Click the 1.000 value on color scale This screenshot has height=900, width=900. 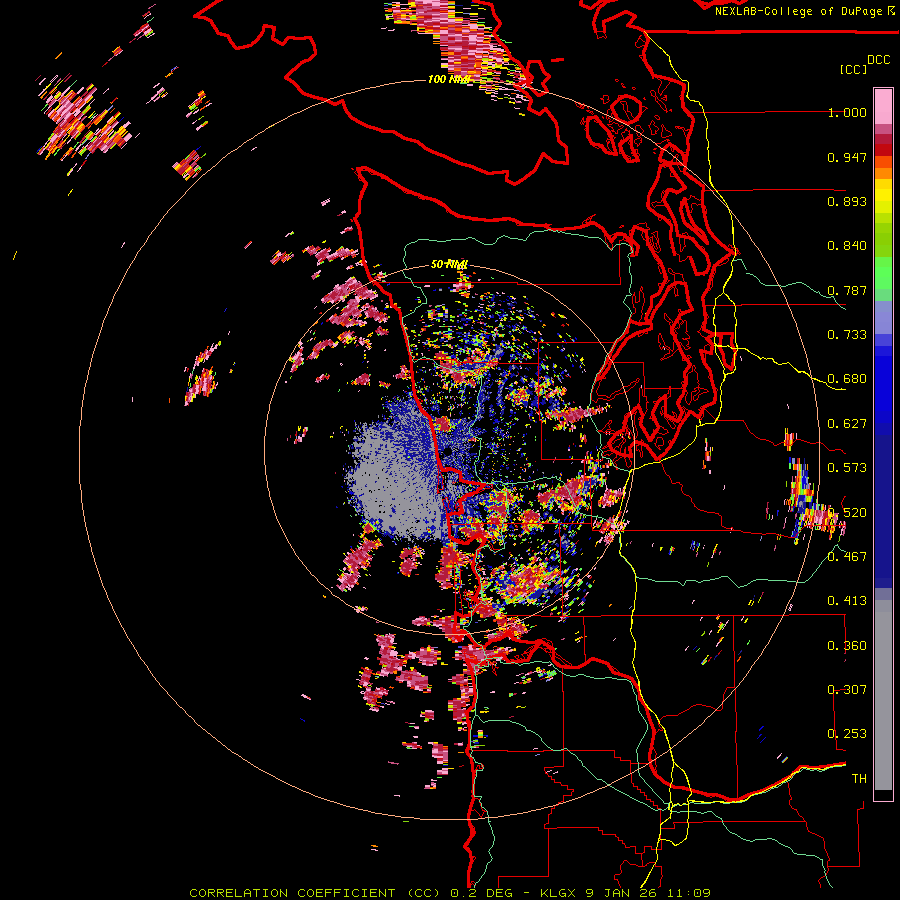pos(847,112)
